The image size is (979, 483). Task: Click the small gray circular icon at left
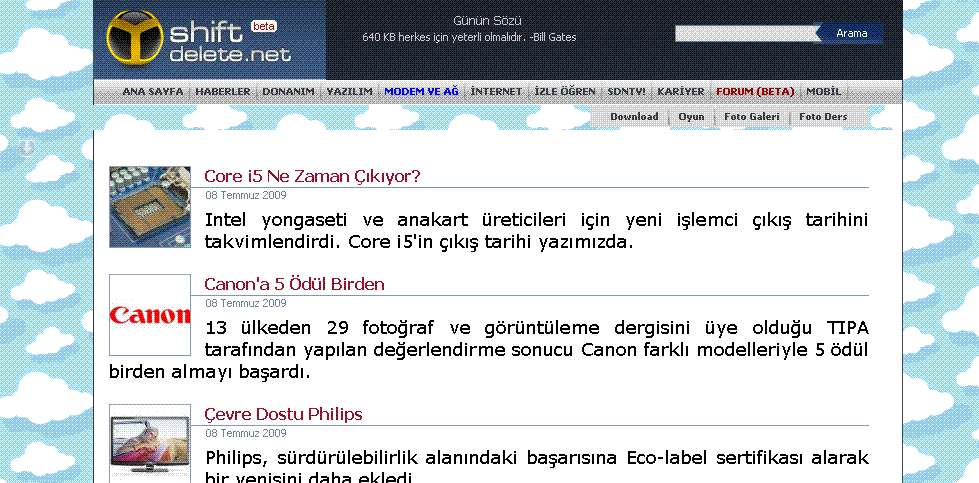[26, 148]
